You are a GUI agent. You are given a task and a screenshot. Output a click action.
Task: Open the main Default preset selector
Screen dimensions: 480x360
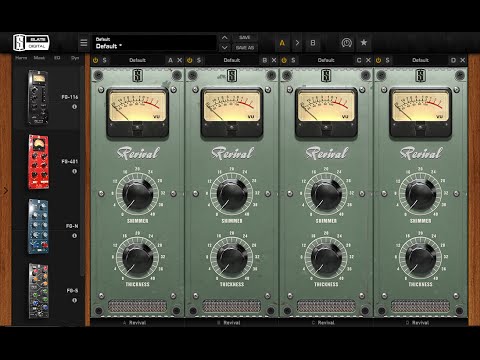(154, 43)
